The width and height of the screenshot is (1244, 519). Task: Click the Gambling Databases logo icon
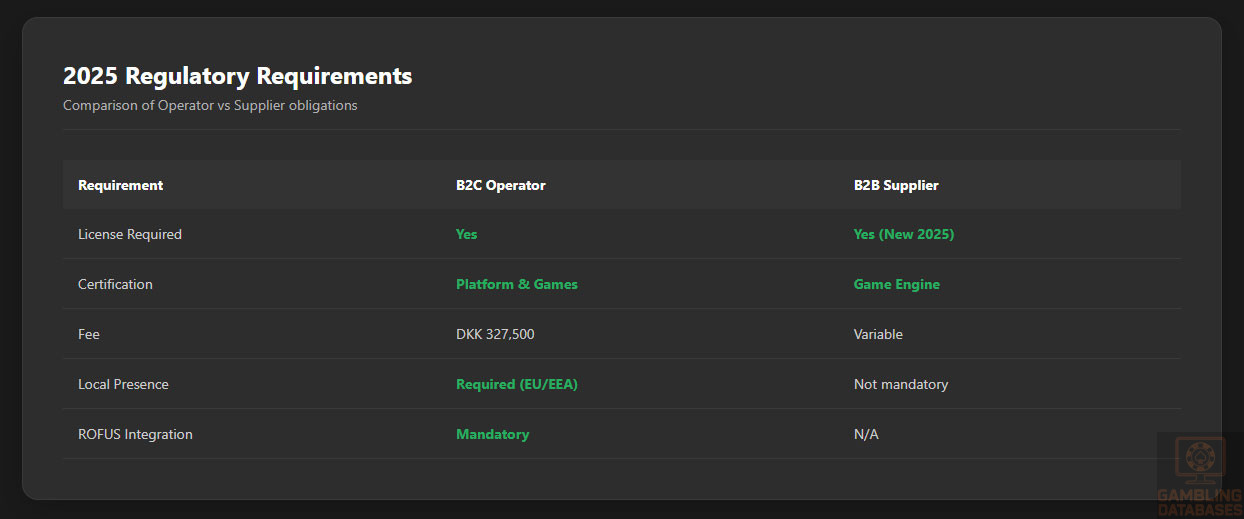coord(1199,464)
